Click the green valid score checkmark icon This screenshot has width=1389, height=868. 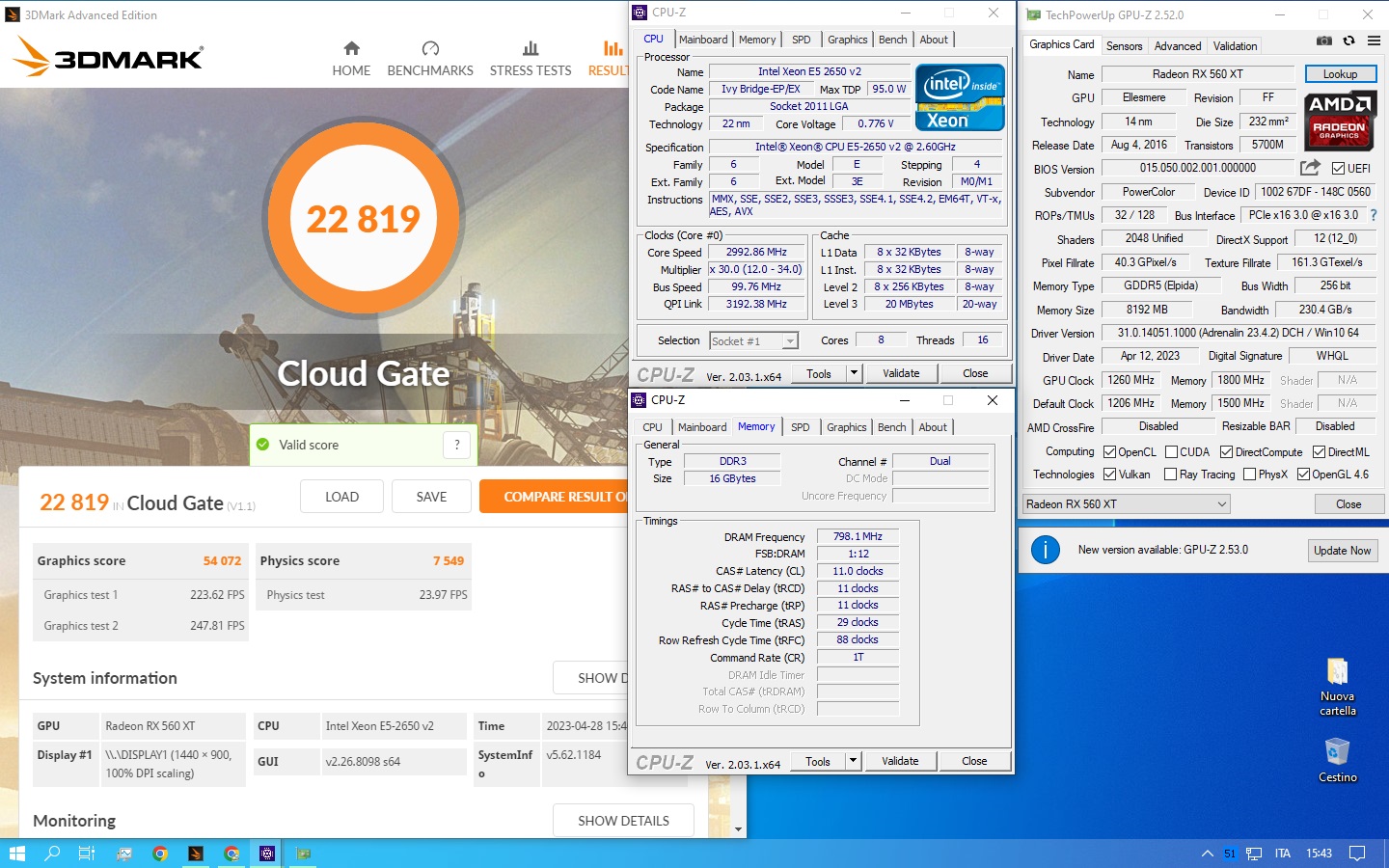(262, 445)
